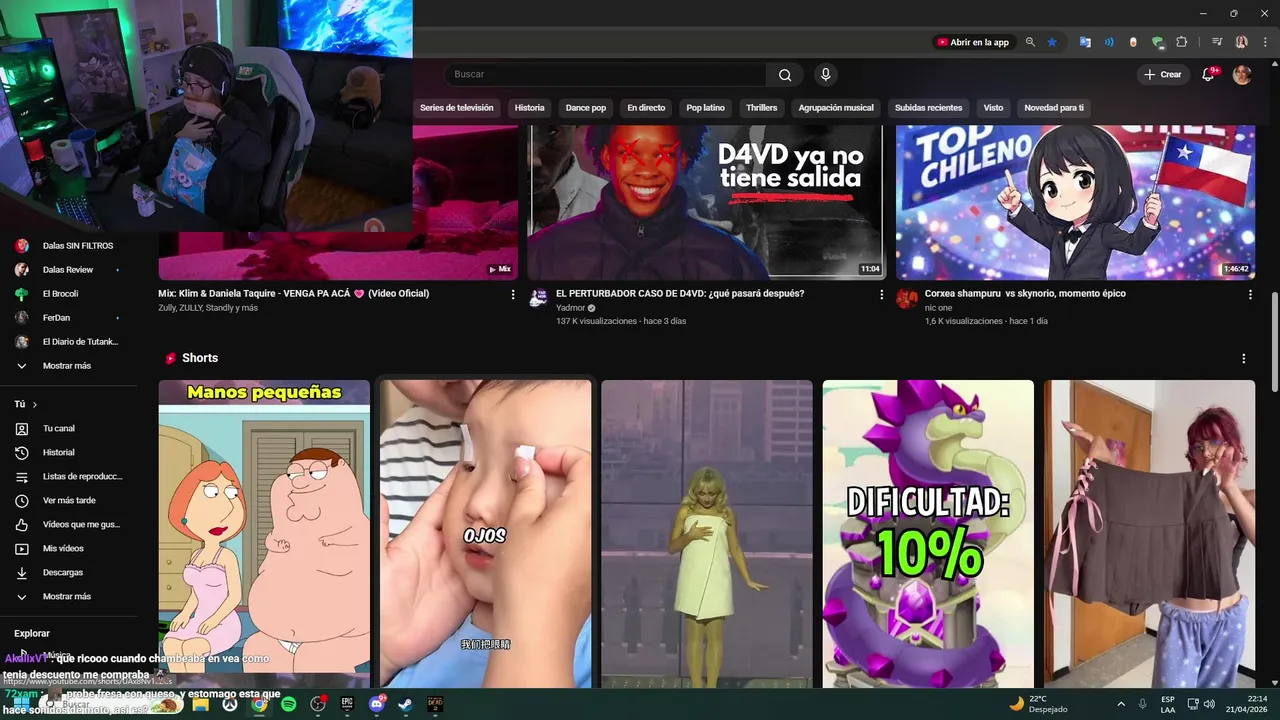Open the Short labeled OJOS
Screen dimensions: 1280x720
click(486, 533)
